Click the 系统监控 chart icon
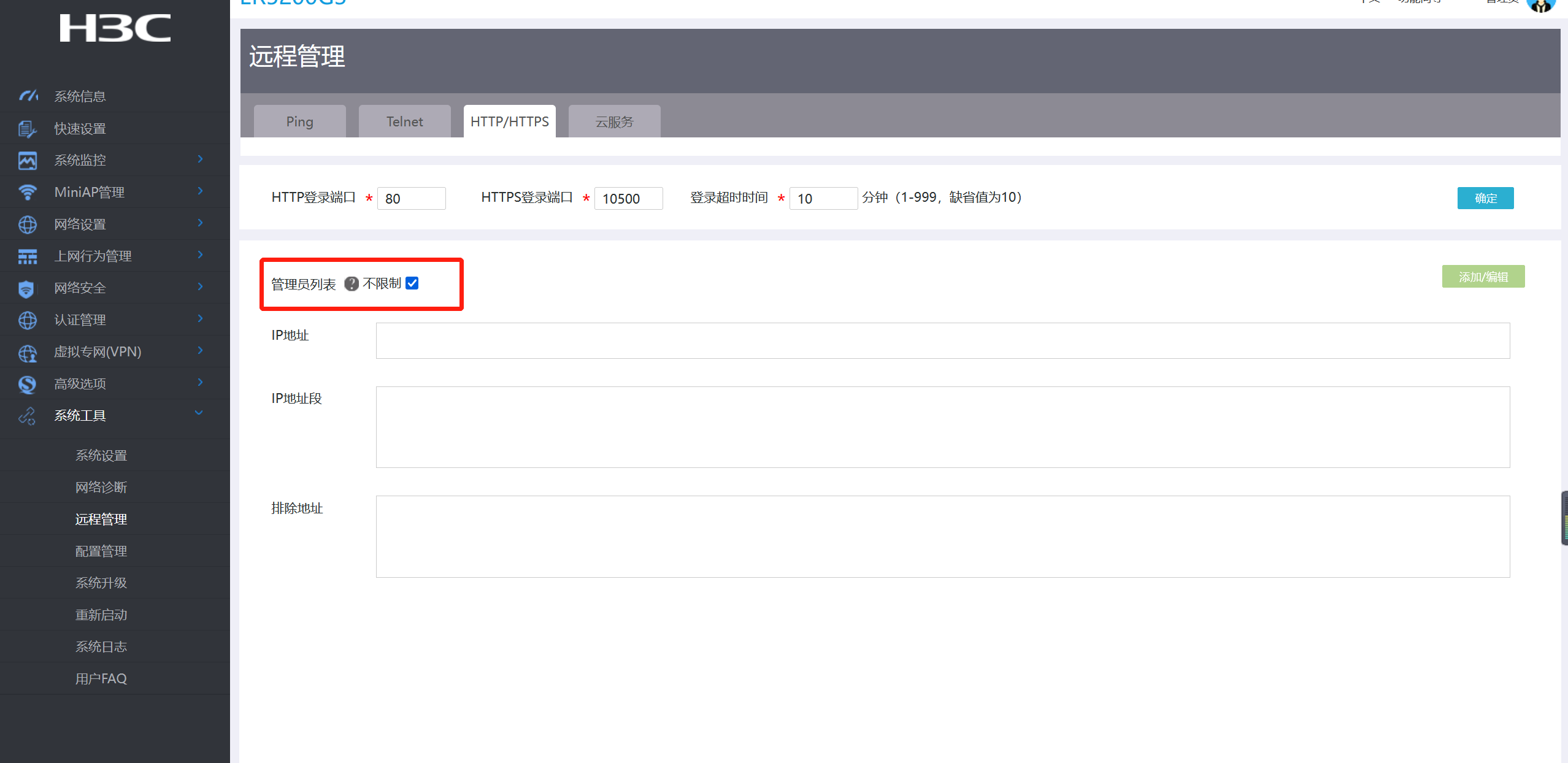The image size is (1568, 763). [x=27, y=161]
